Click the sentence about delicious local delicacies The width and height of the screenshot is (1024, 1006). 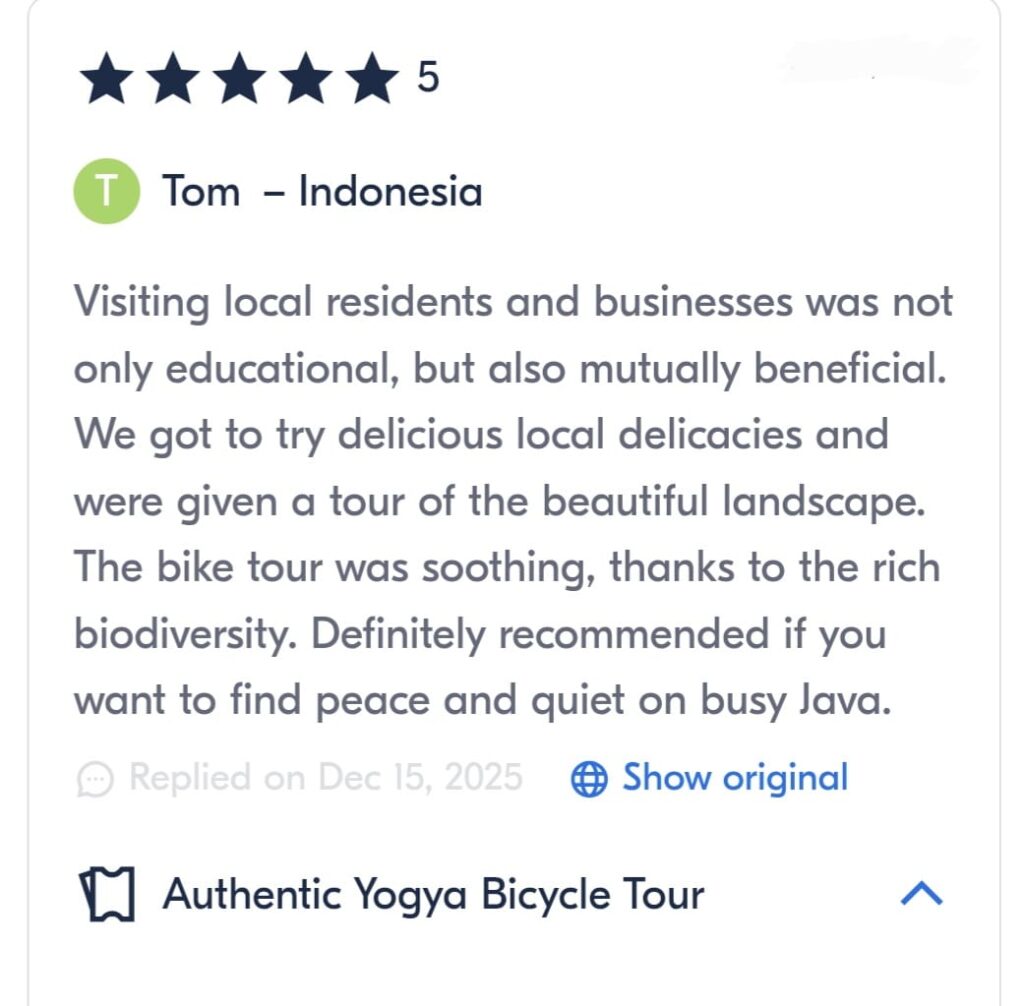point(480,435)
